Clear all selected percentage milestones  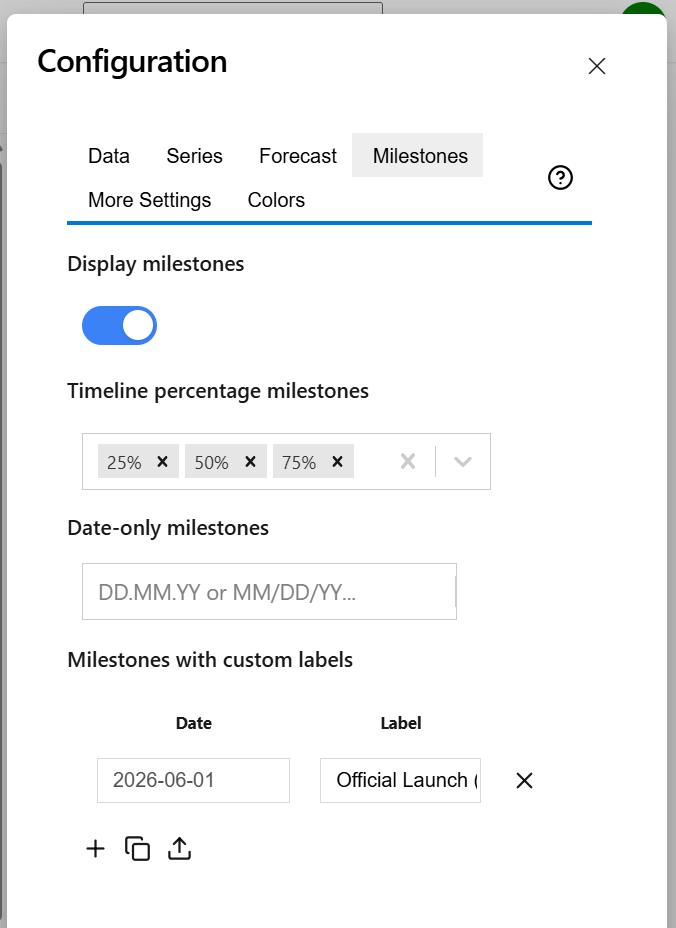click(408, 461)
